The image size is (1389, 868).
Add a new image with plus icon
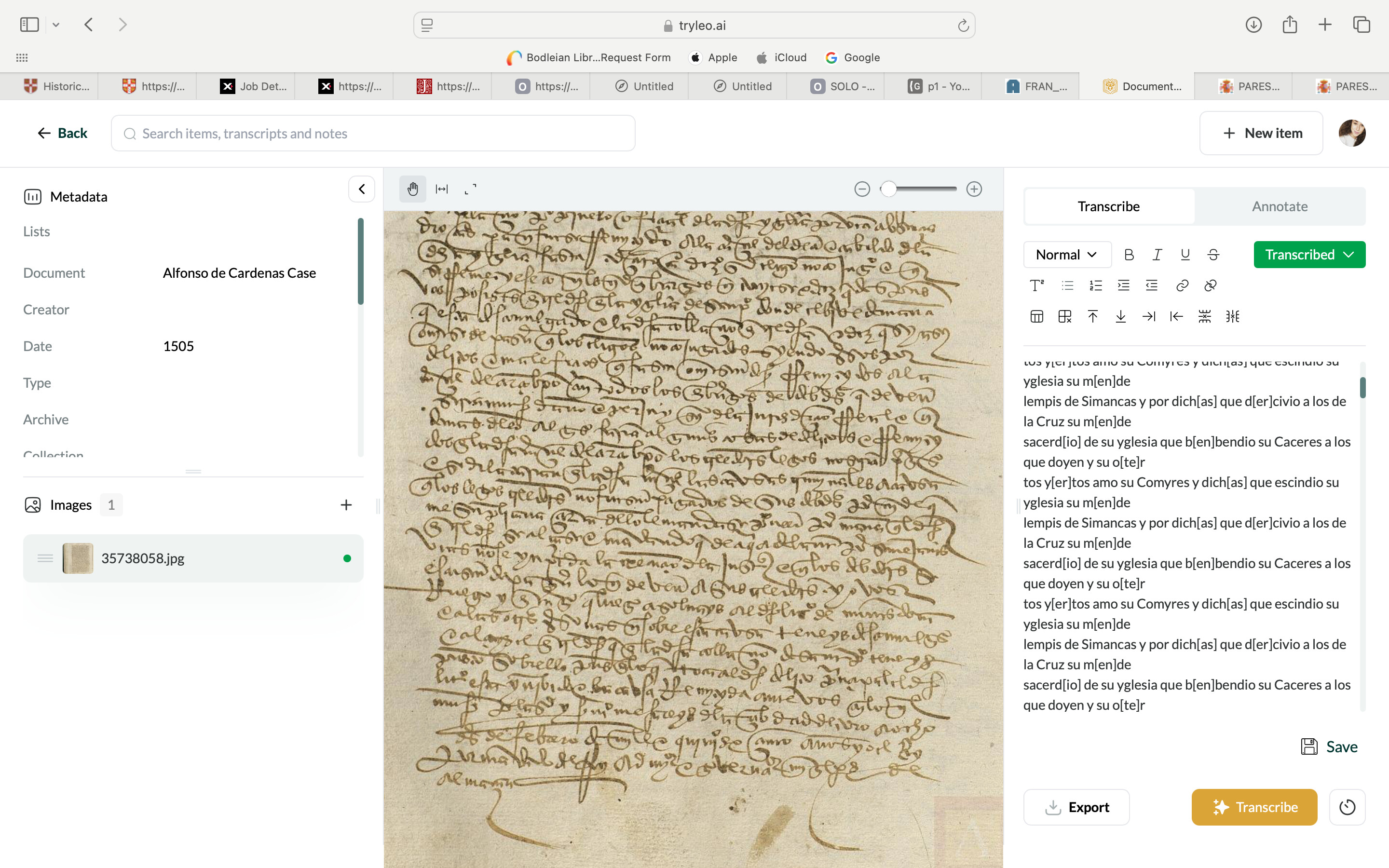pos(345,504)
